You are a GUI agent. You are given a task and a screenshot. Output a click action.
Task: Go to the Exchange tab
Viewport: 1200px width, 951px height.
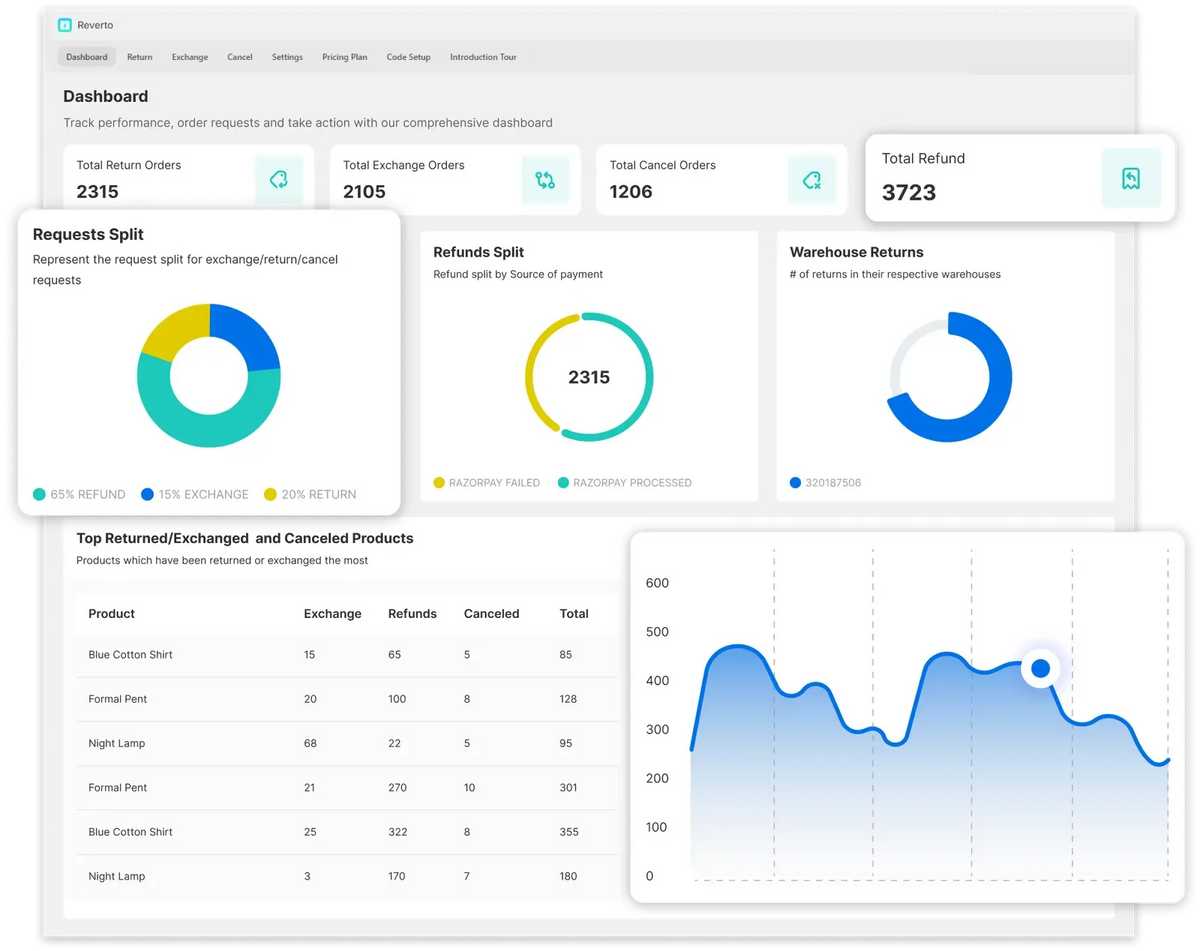click(190, 57)
